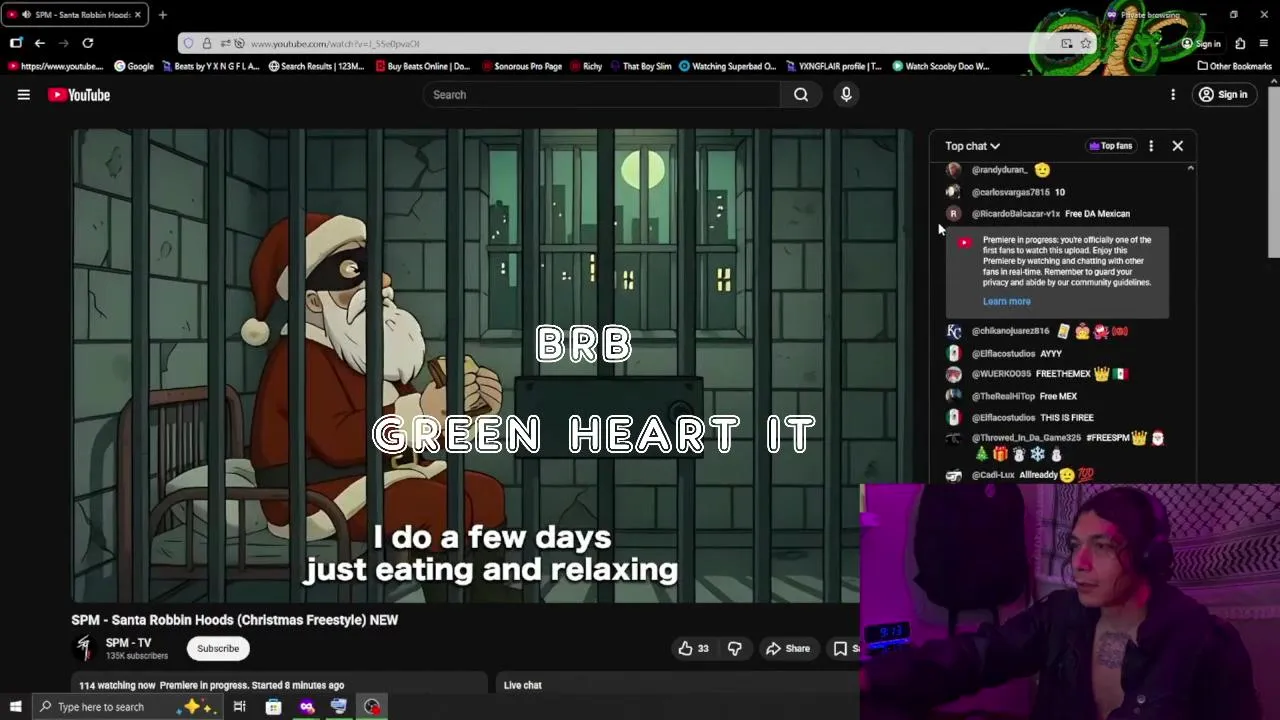Open live chat options three-dot menu
Viewport: 1280px width, 720px height.
point(1151,146)
